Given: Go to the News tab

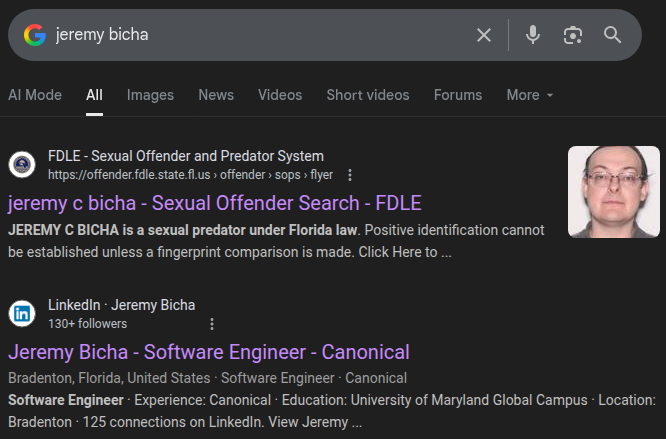Looking at the screenshot, I should (216, 95).
